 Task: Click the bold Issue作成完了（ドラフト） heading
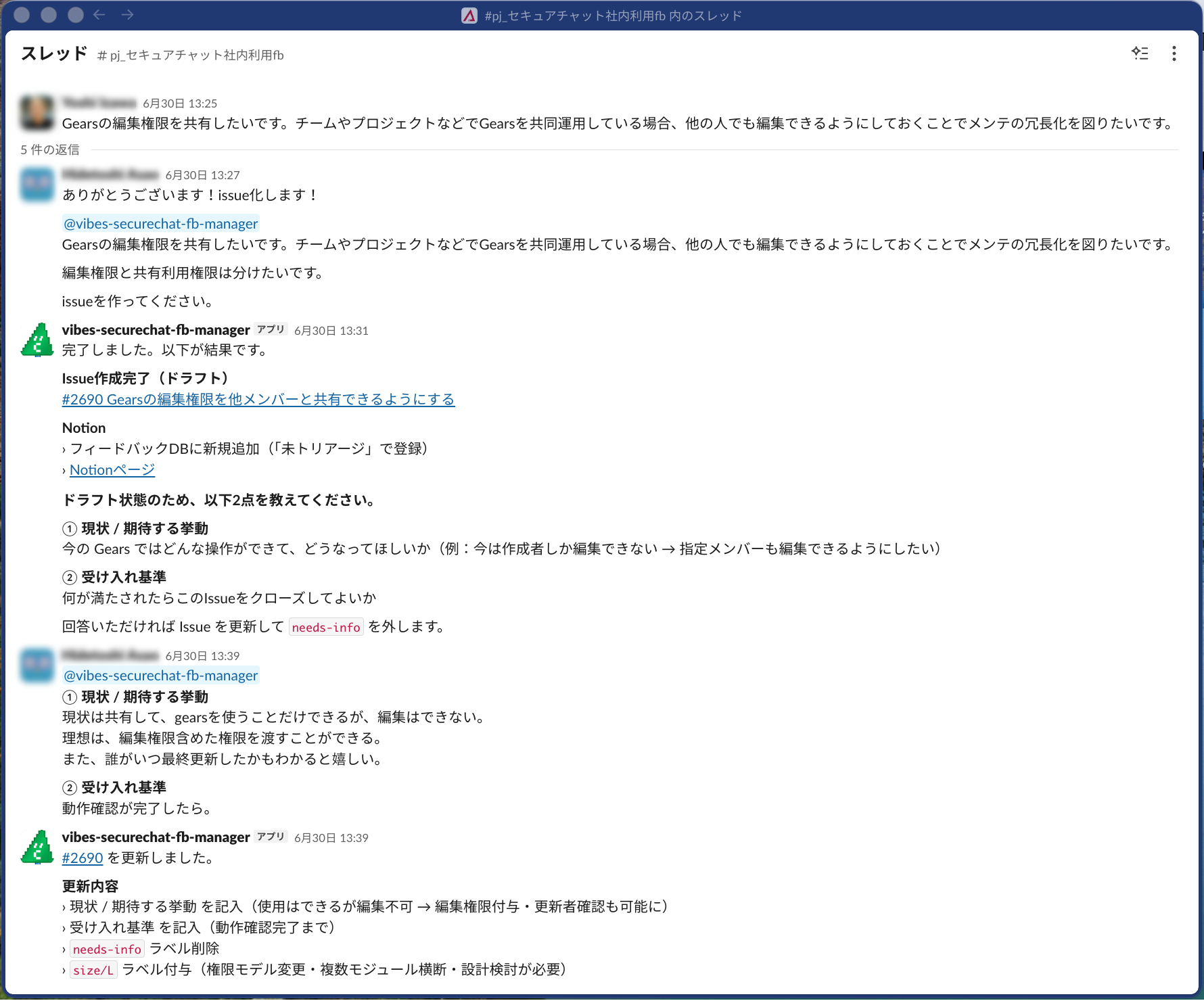pos(148,379)
